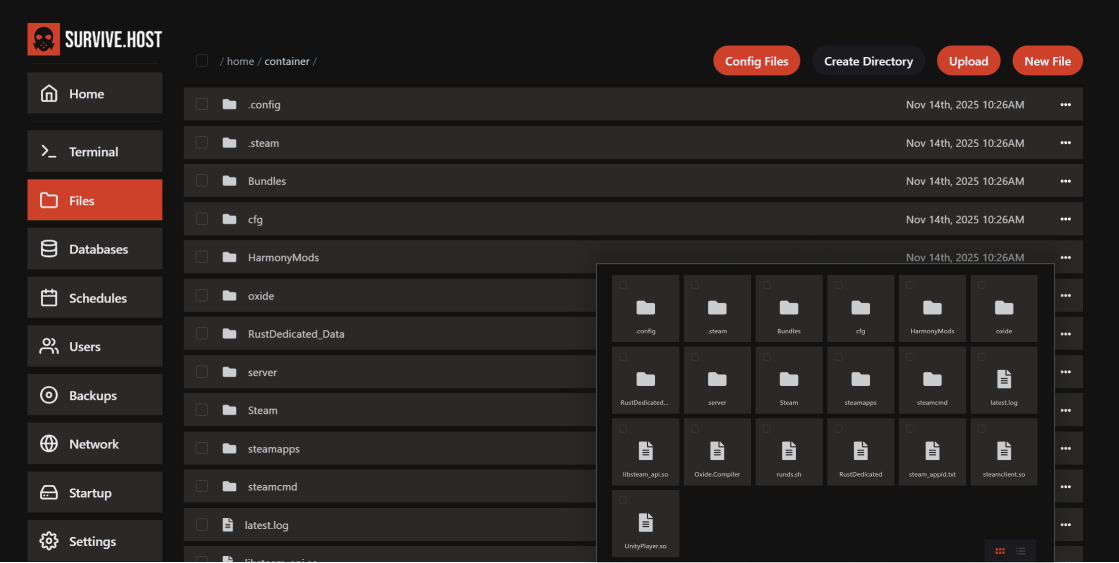Viewport: 1119px width, 563px height.
Task: Tick the select-all checkbox beside breadcrumb
Action: [202, 61]
